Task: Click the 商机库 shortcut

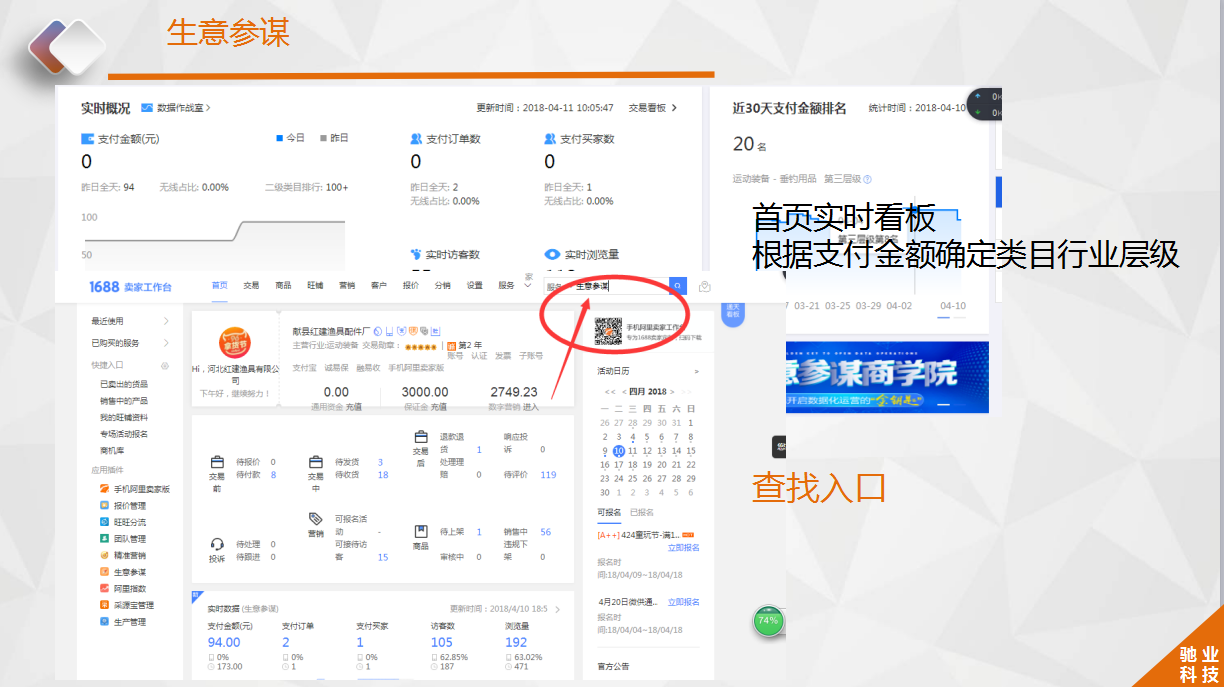Action: click(112, 450)
